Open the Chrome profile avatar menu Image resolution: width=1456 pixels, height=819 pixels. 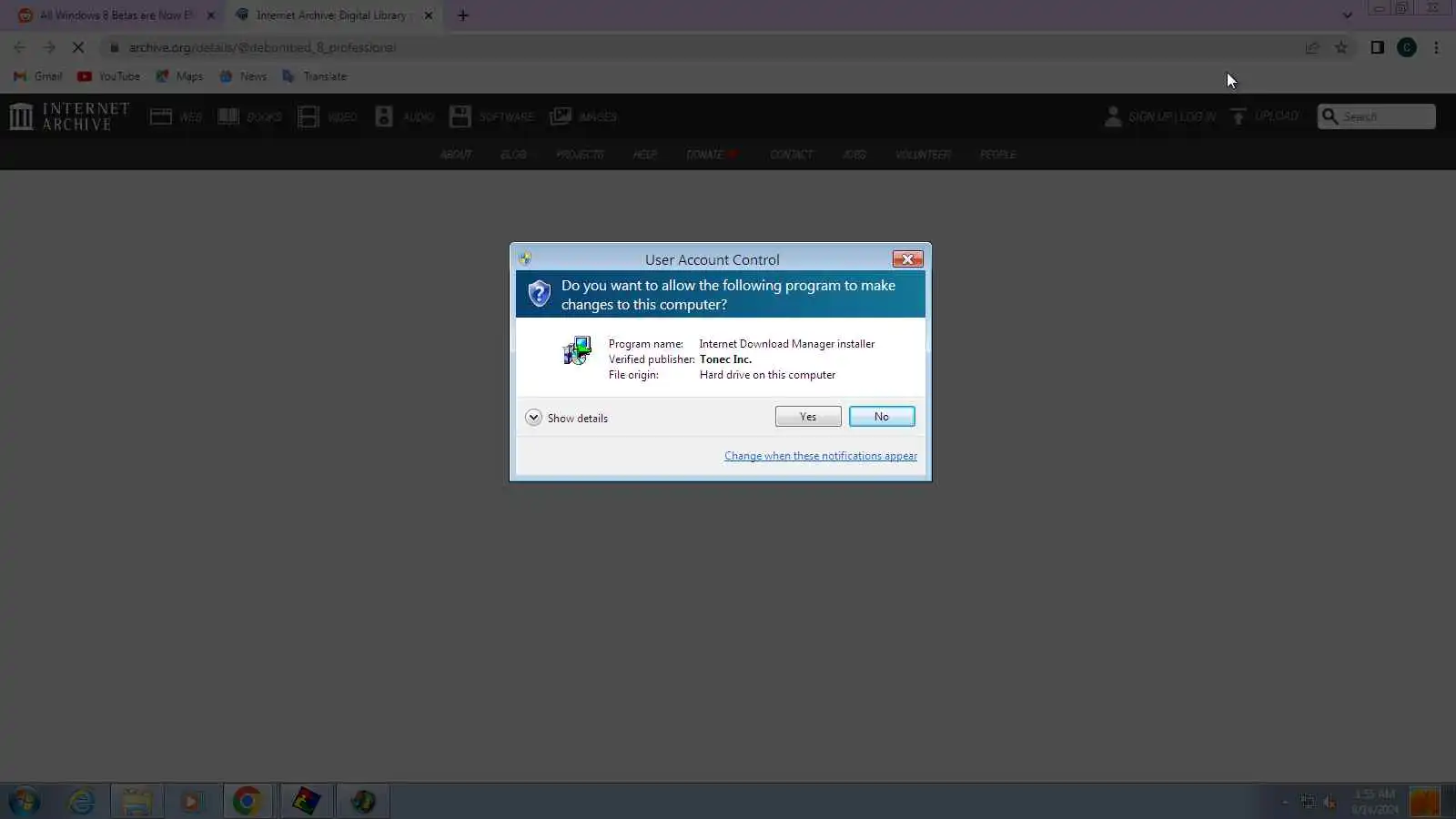point(1407,47)
